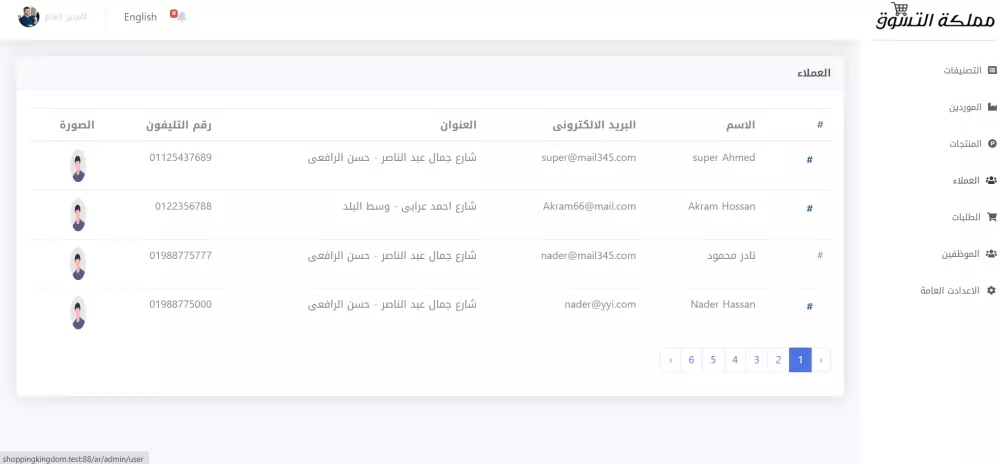Viewport: 1000px width, 464px height.
Task: Click the العنوان column header
Action: click(457, 125)
